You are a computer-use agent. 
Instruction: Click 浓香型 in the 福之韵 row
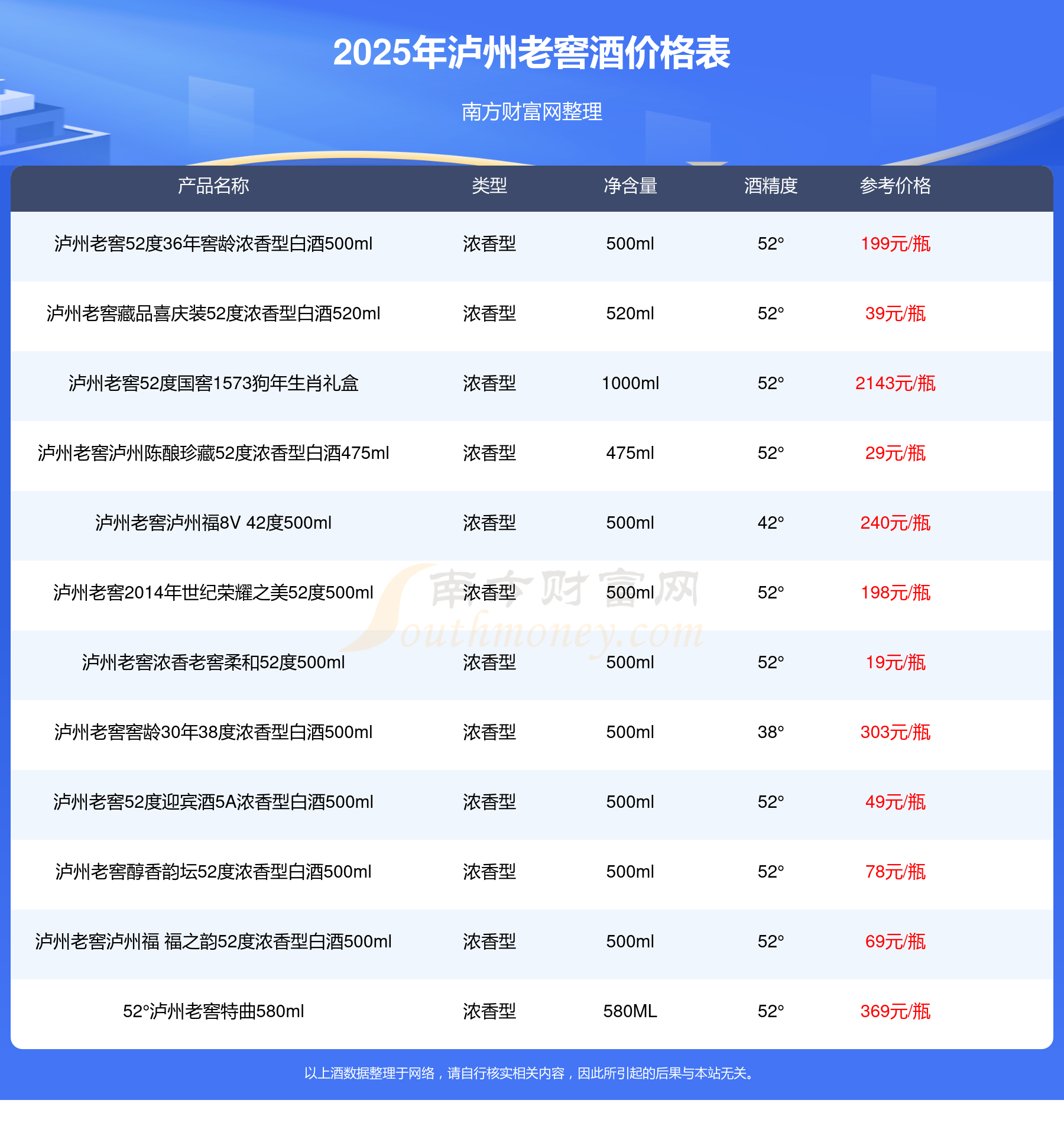click(489, 941)
